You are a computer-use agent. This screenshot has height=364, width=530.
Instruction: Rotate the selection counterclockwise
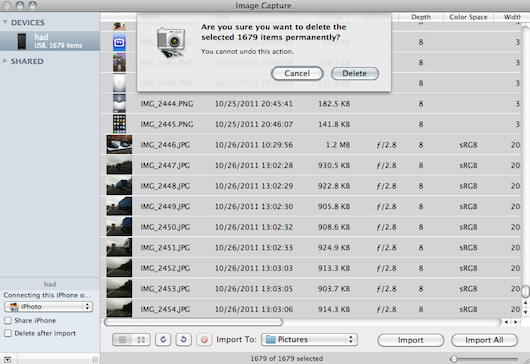184,340
